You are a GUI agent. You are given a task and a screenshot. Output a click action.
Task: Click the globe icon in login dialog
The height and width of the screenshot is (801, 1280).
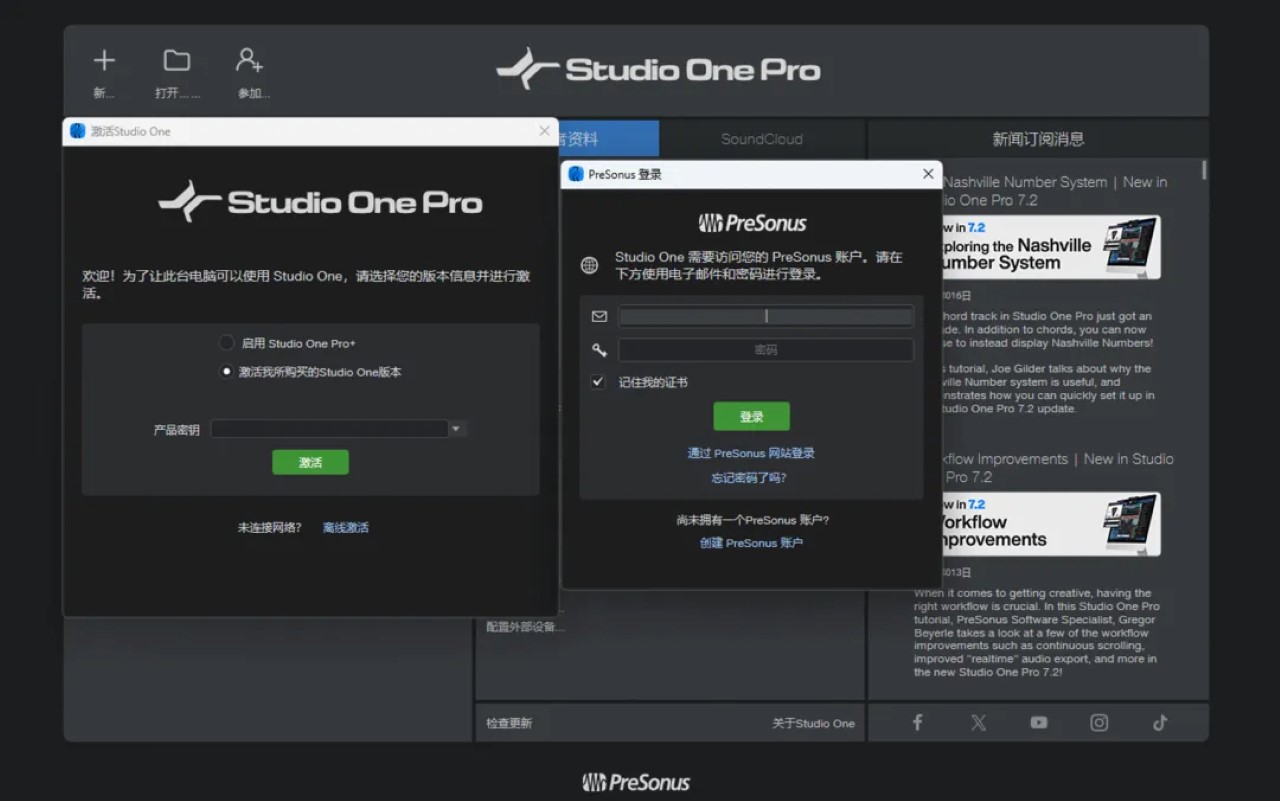tap(590, 266)
